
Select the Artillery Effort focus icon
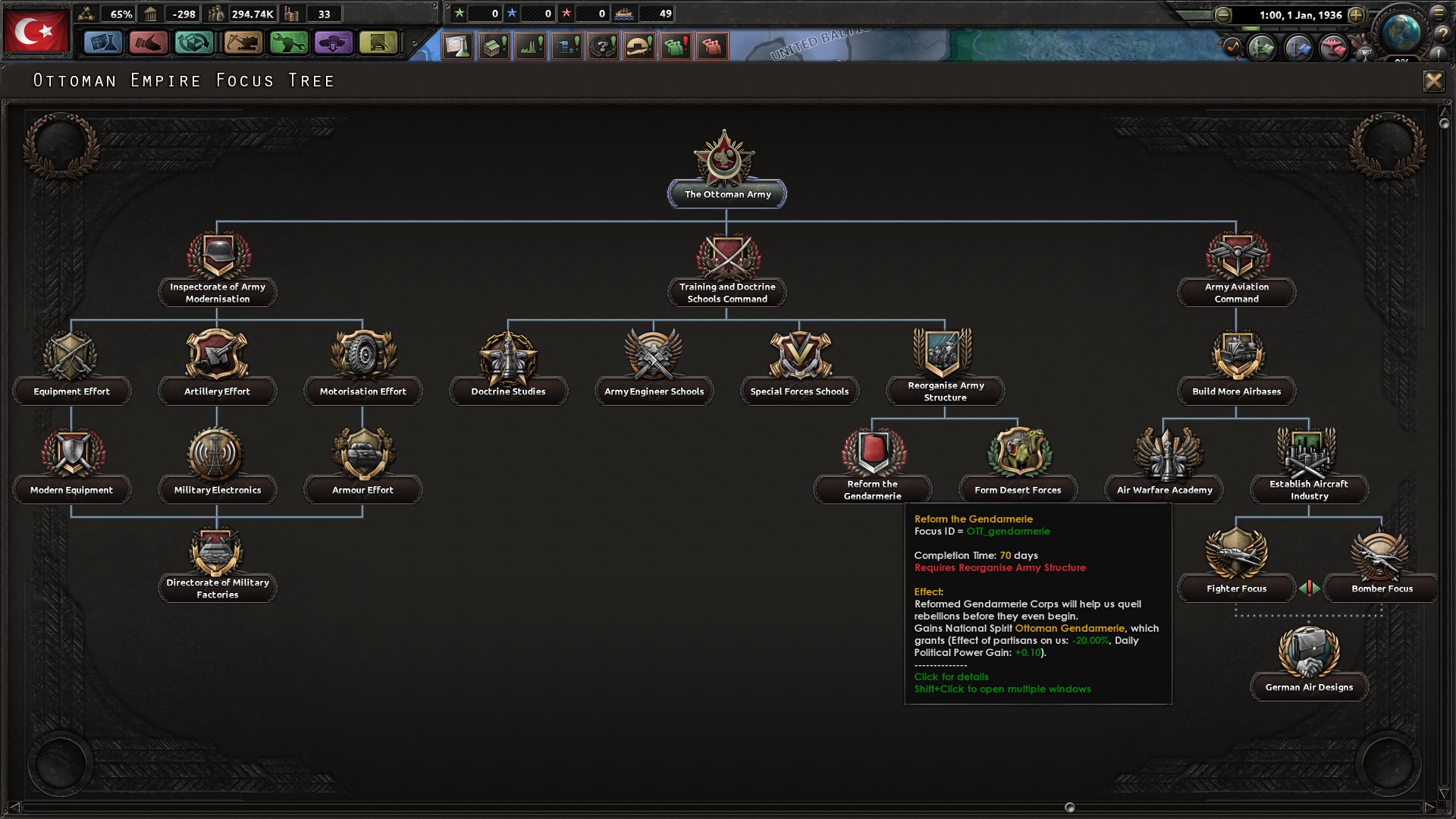[x=217, y=354]
